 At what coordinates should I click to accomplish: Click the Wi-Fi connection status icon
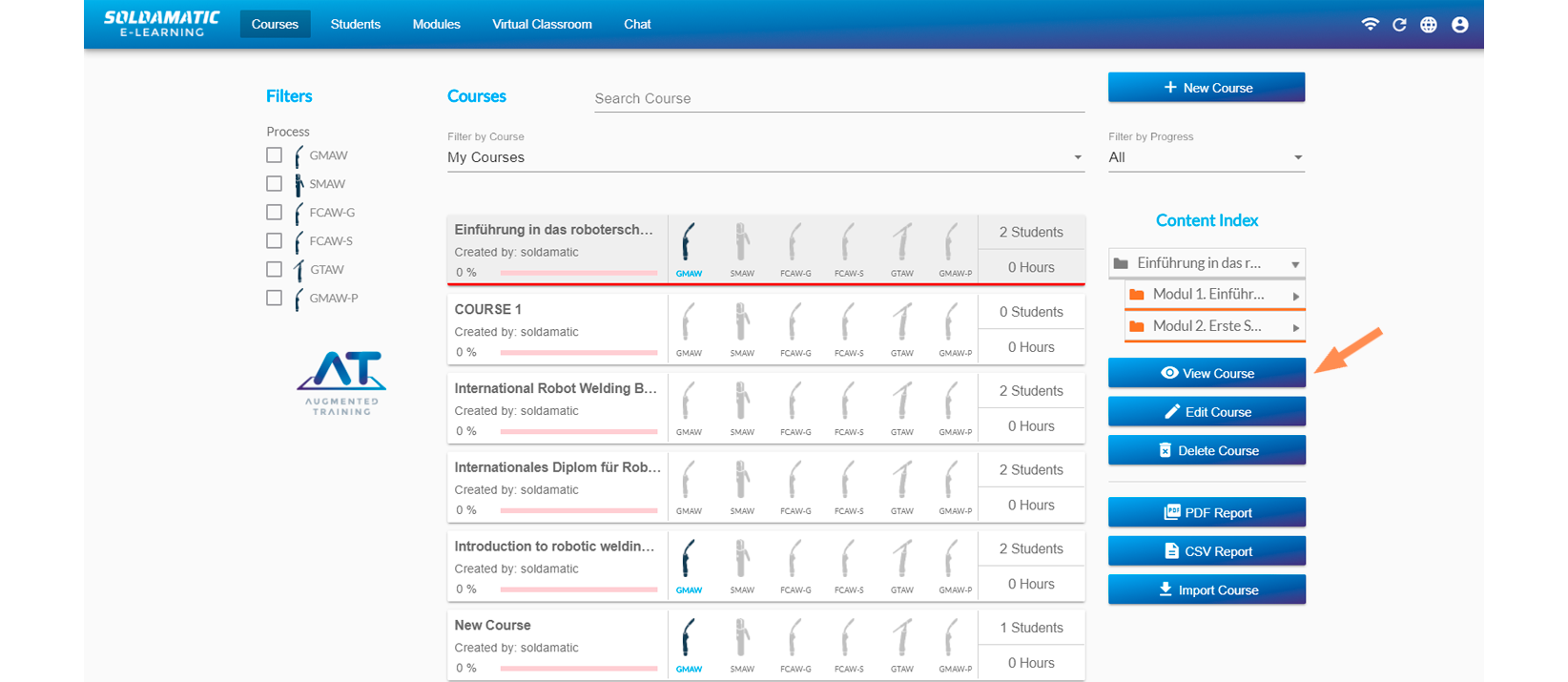point(1370,25)
